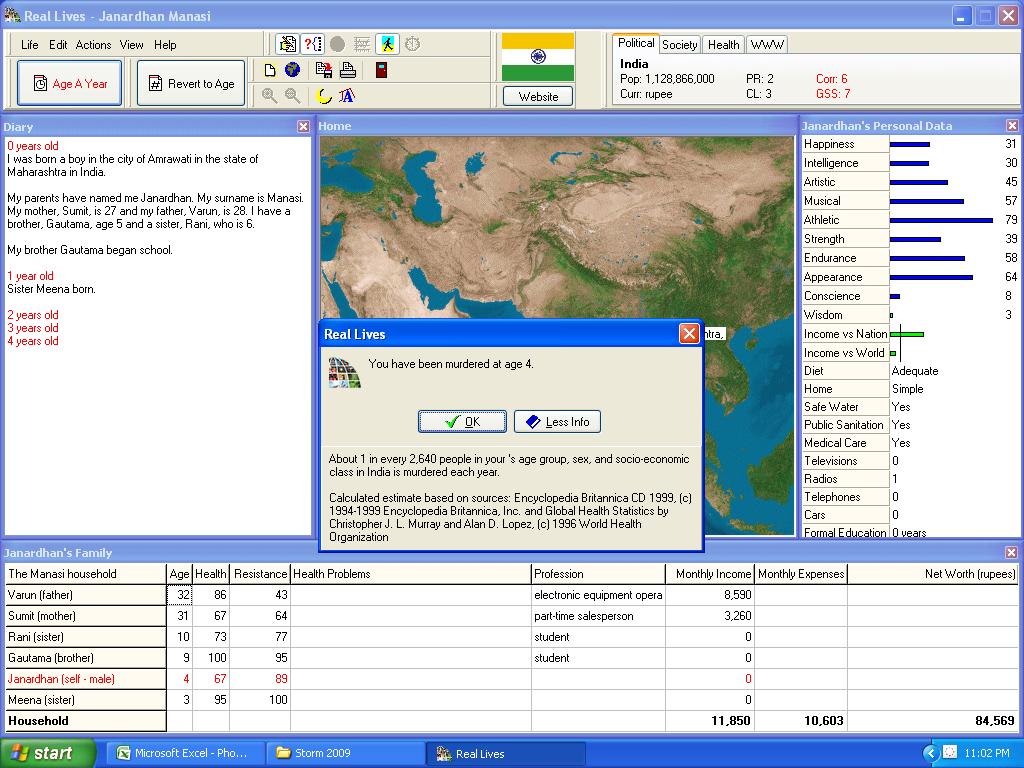
Task: Click the Profession column header
Action: [x=598, y=574]
